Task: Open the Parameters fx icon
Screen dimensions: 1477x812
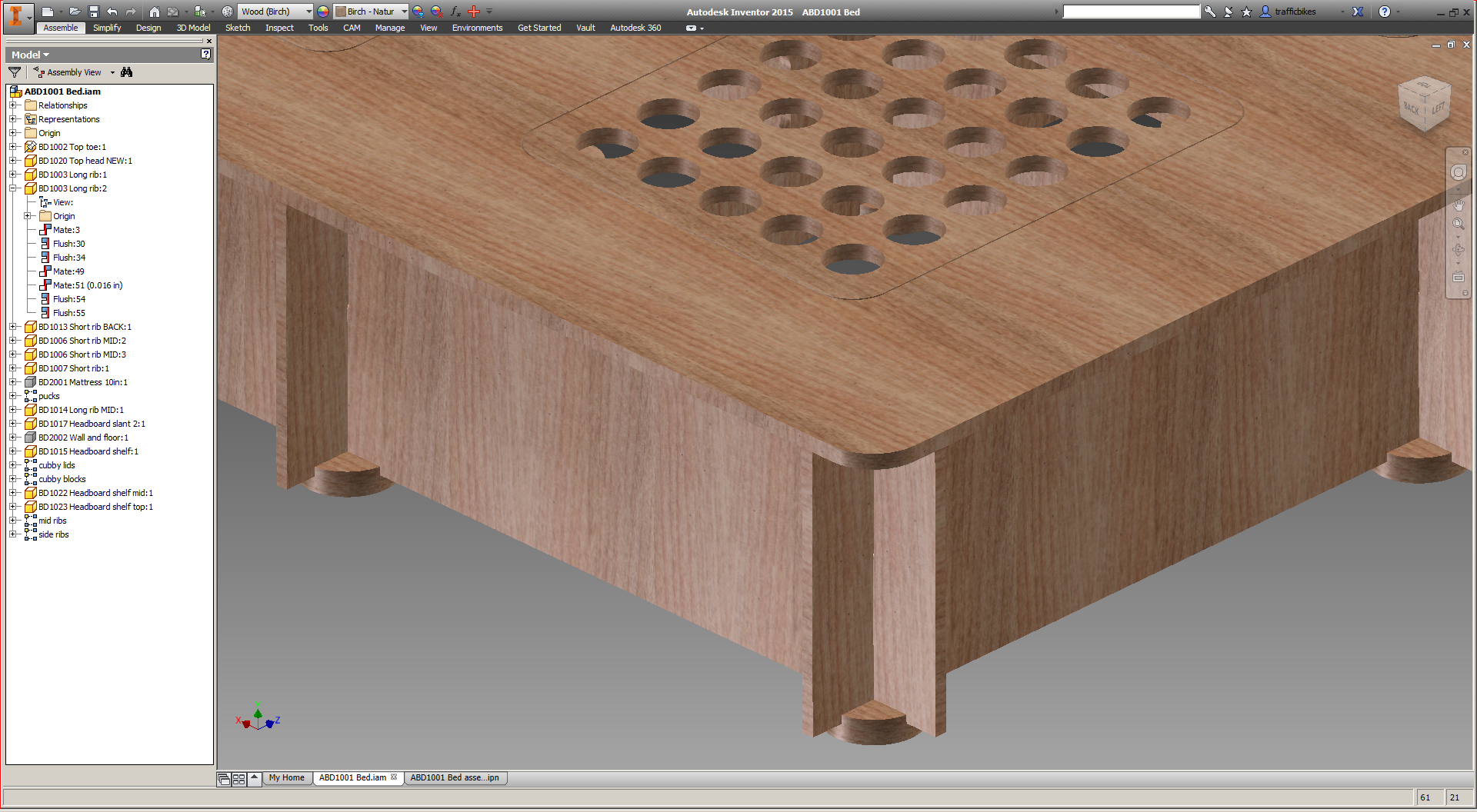Action: 455,12
